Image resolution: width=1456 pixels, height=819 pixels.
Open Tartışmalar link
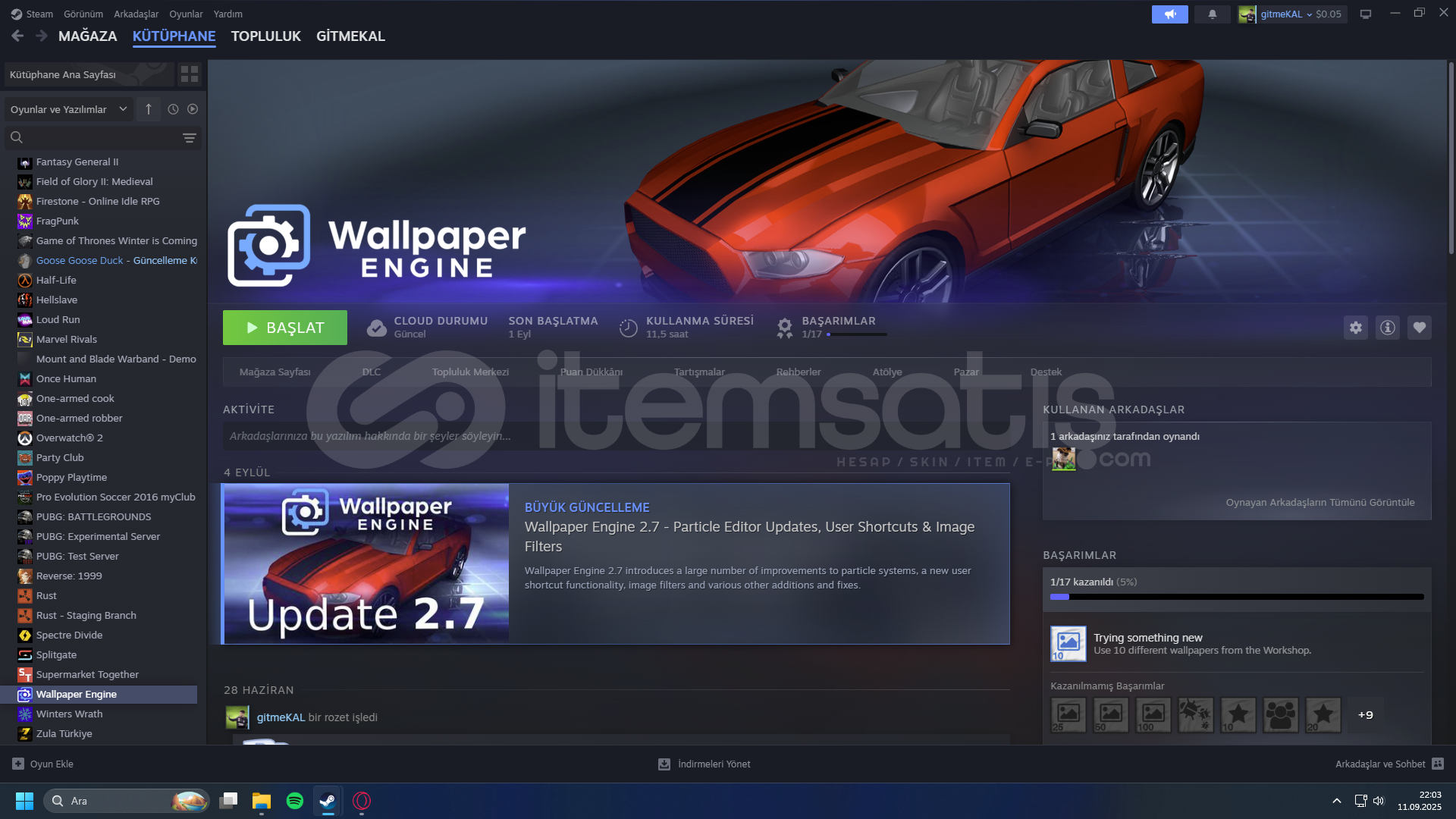coord(699,372)
